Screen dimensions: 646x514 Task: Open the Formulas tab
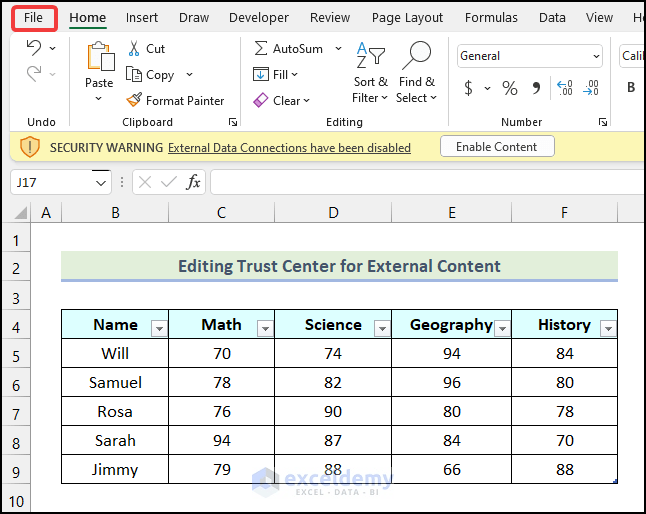pyautogui.click(x=491, y=18)
